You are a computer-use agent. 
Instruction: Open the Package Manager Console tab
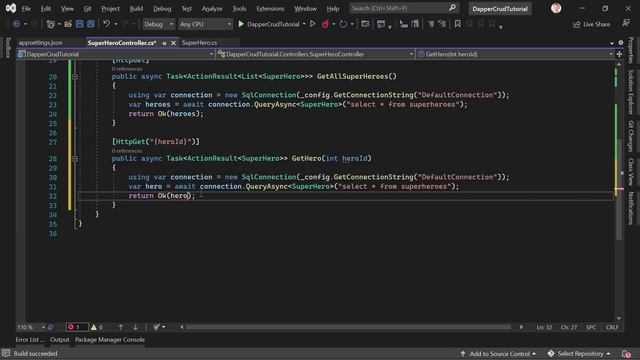[110, 340]
